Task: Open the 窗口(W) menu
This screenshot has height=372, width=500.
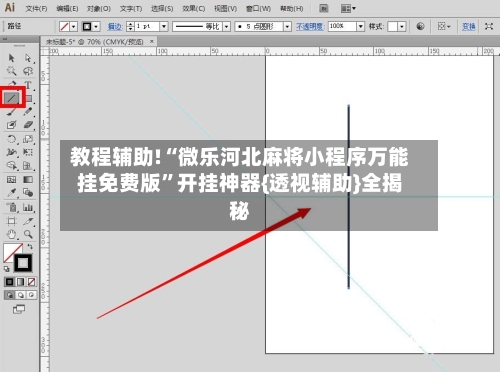Action: click(x=258, y=9)
